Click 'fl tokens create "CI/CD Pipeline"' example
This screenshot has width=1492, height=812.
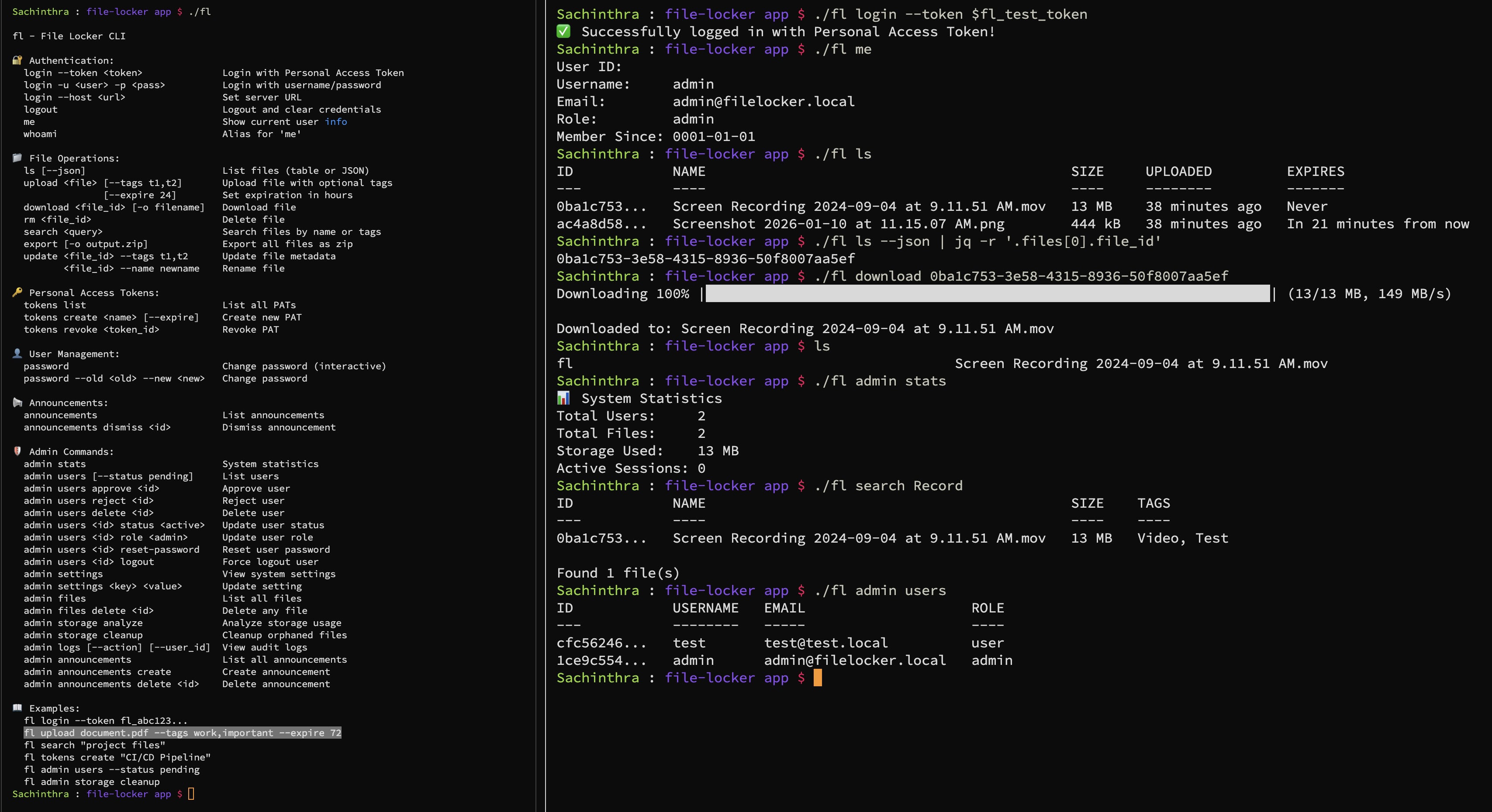[117, 757]
